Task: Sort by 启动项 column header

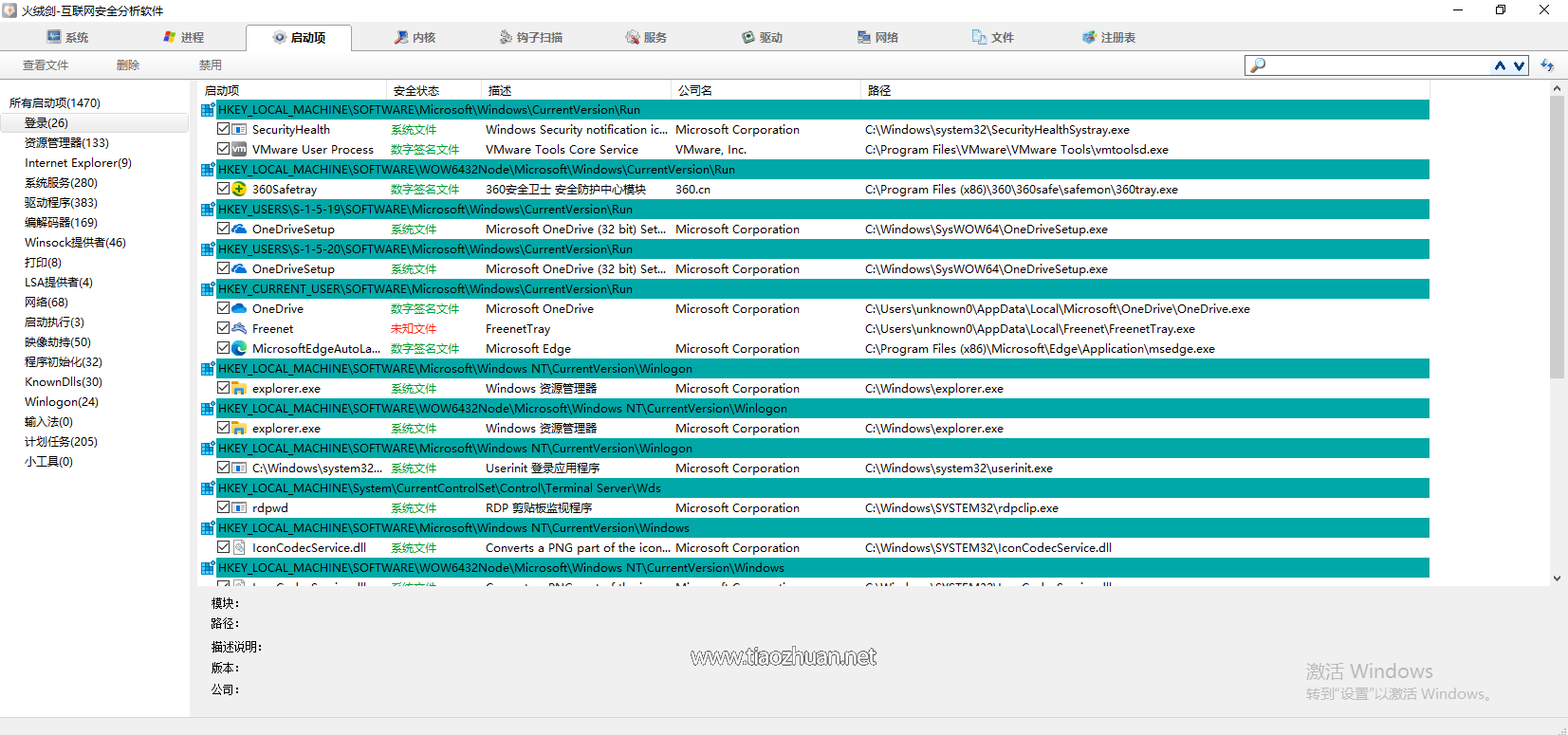Action: pos(293,90)
